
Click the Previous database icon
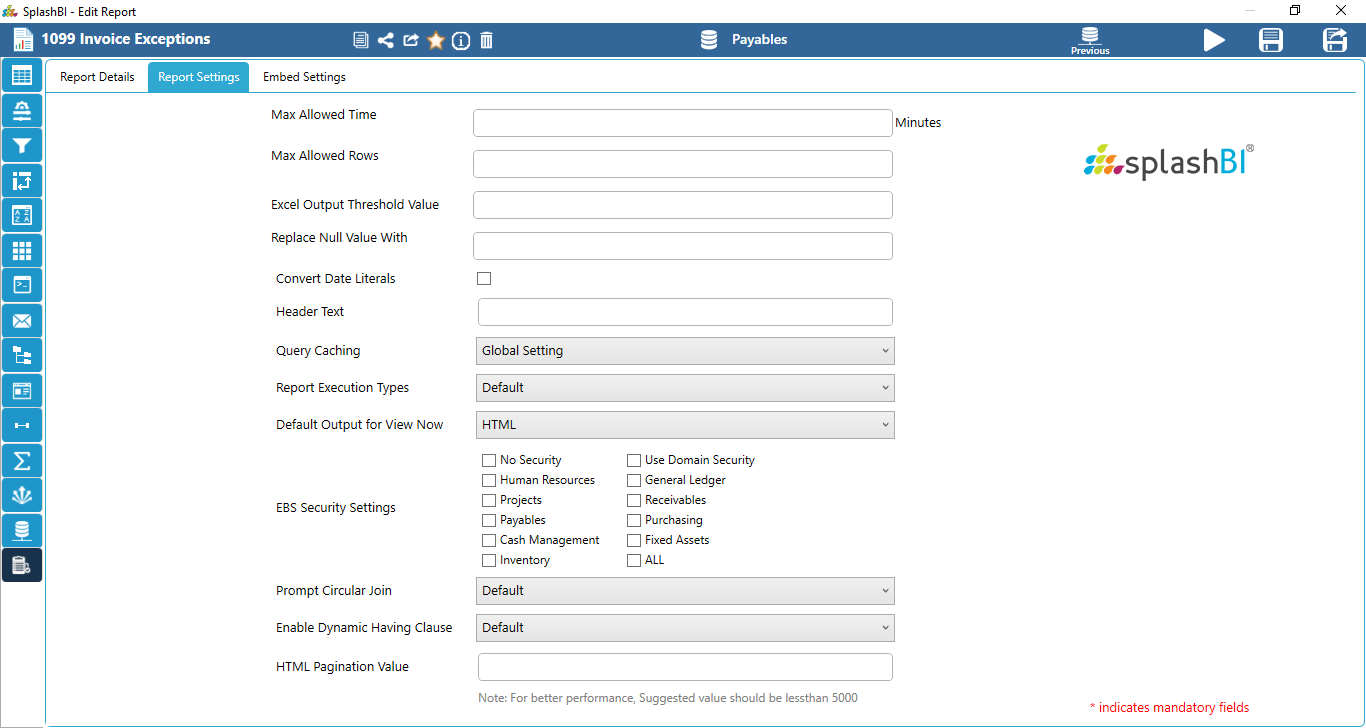1090,40
